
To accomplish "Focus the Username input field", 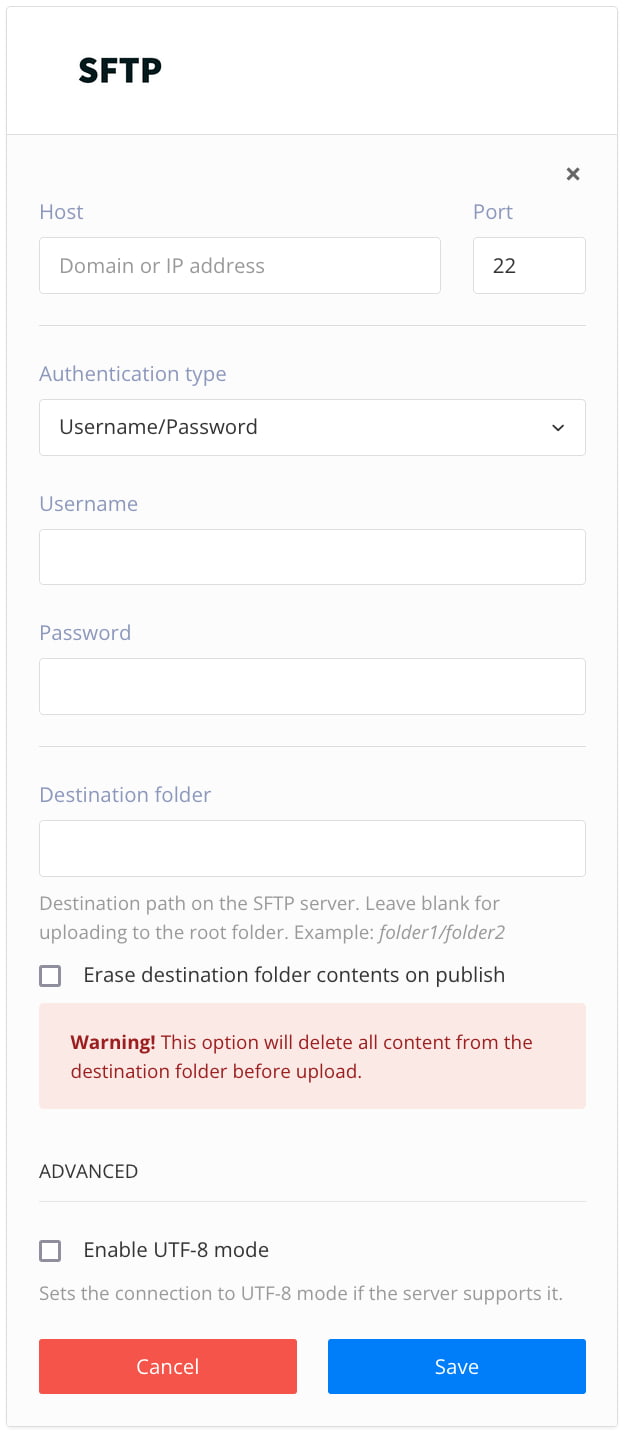I will point(312,557).
